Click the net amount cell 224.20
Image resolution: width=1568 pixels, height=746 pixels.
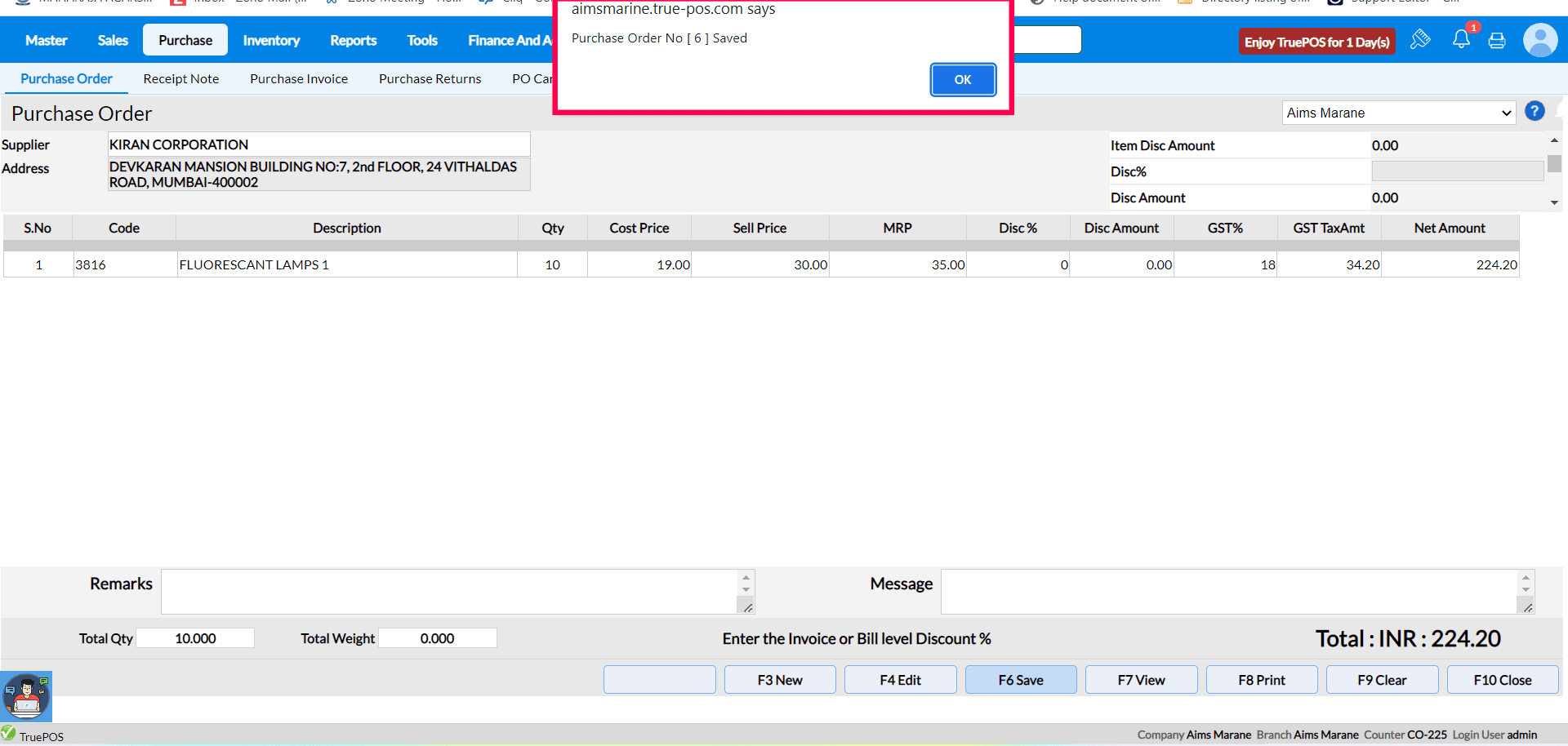click(x=1450, y=264)
